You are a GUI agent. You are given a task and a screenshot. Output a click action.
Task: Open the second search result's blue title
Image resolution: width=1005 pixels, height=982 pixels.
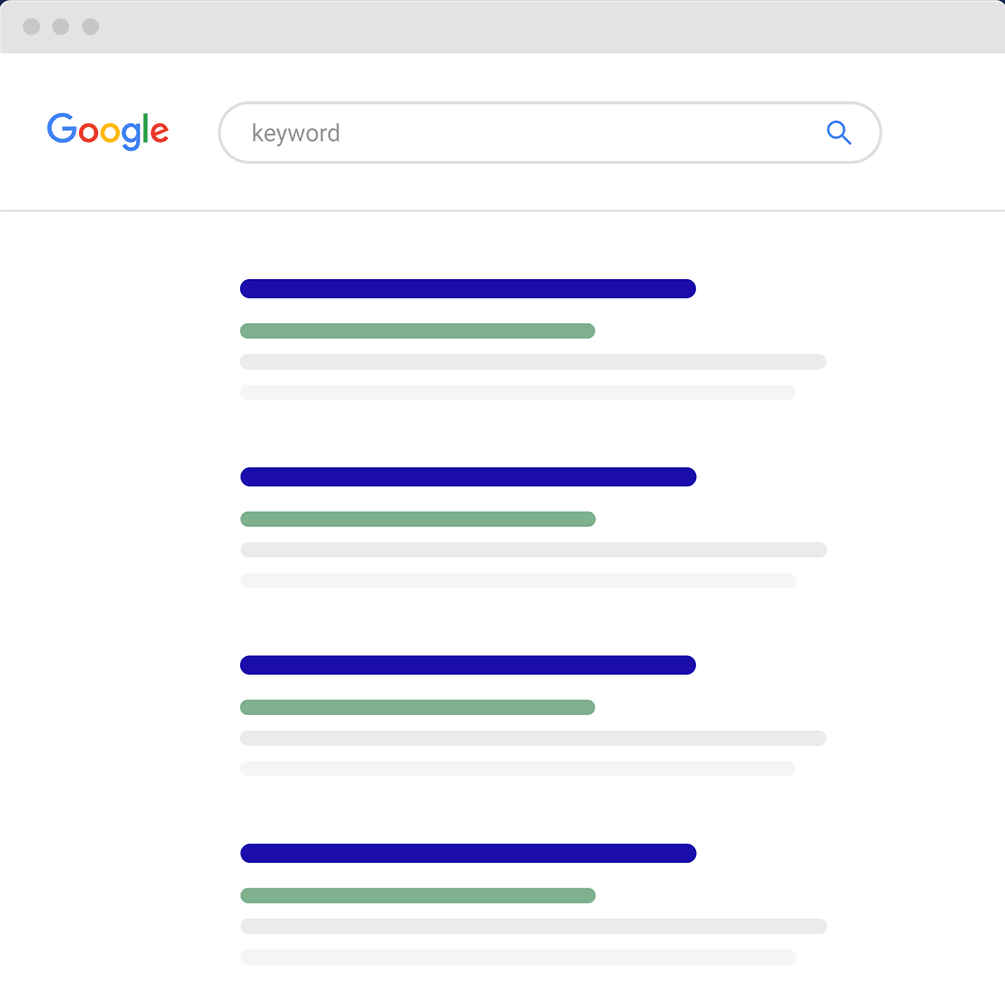point(467,477)
